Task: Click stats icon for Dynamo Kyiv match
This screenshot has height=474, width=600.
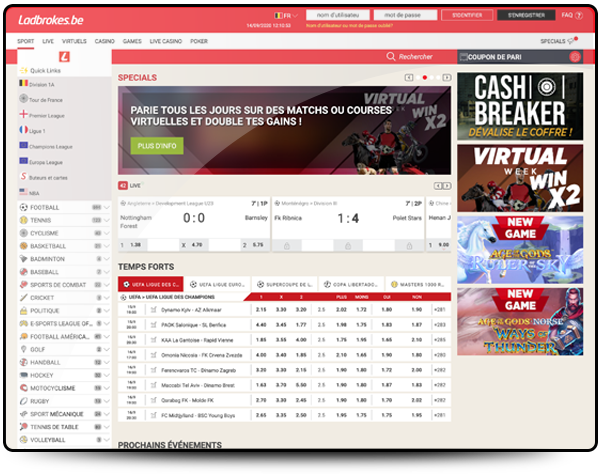Action: 153,309
